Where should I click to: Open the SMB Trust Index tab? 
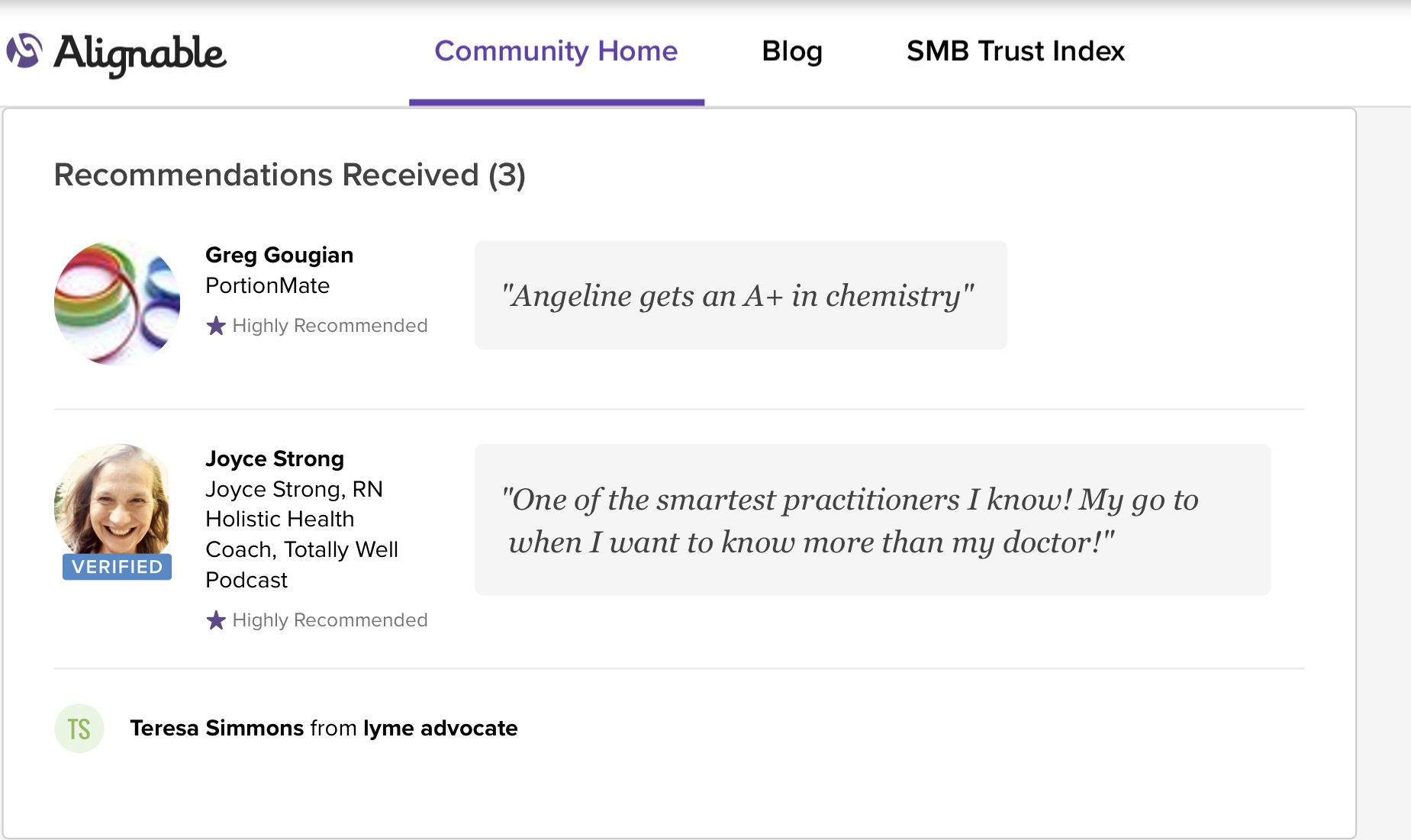coord(1015,51)
